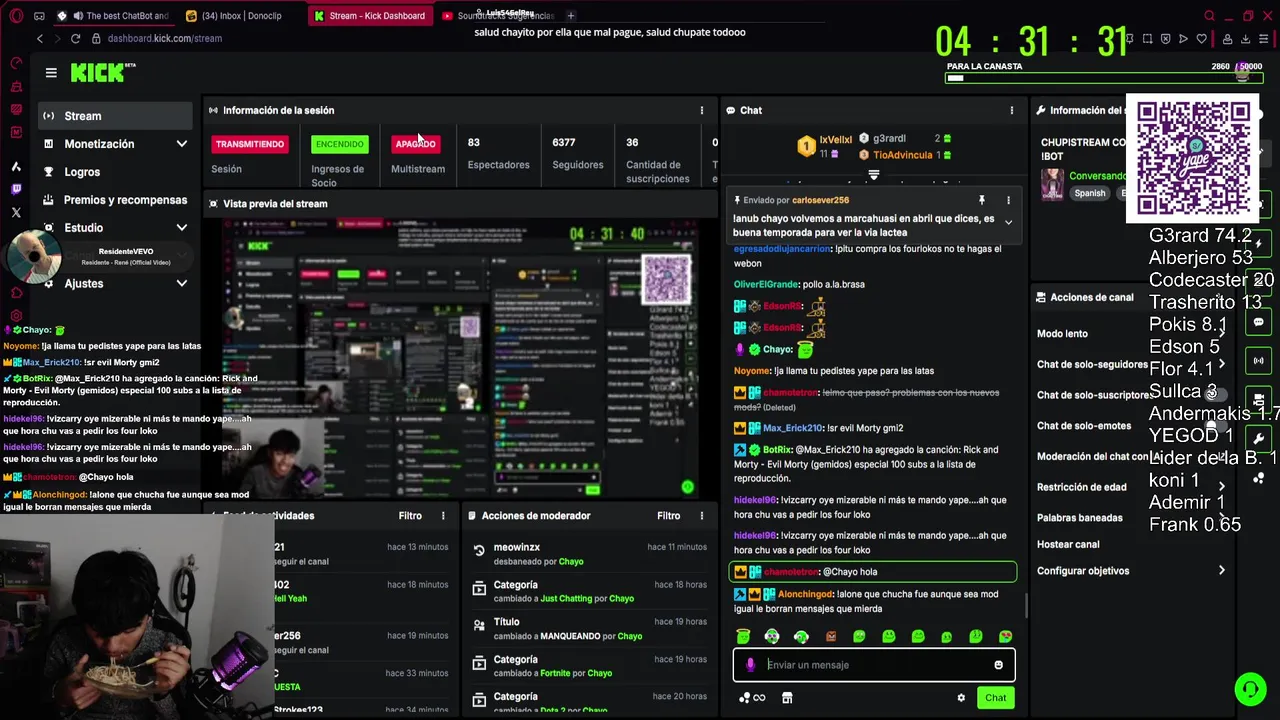Click broadcast signal icon in right sidebar
This screenshot has height=720, width=1280.
[1259, 360]
